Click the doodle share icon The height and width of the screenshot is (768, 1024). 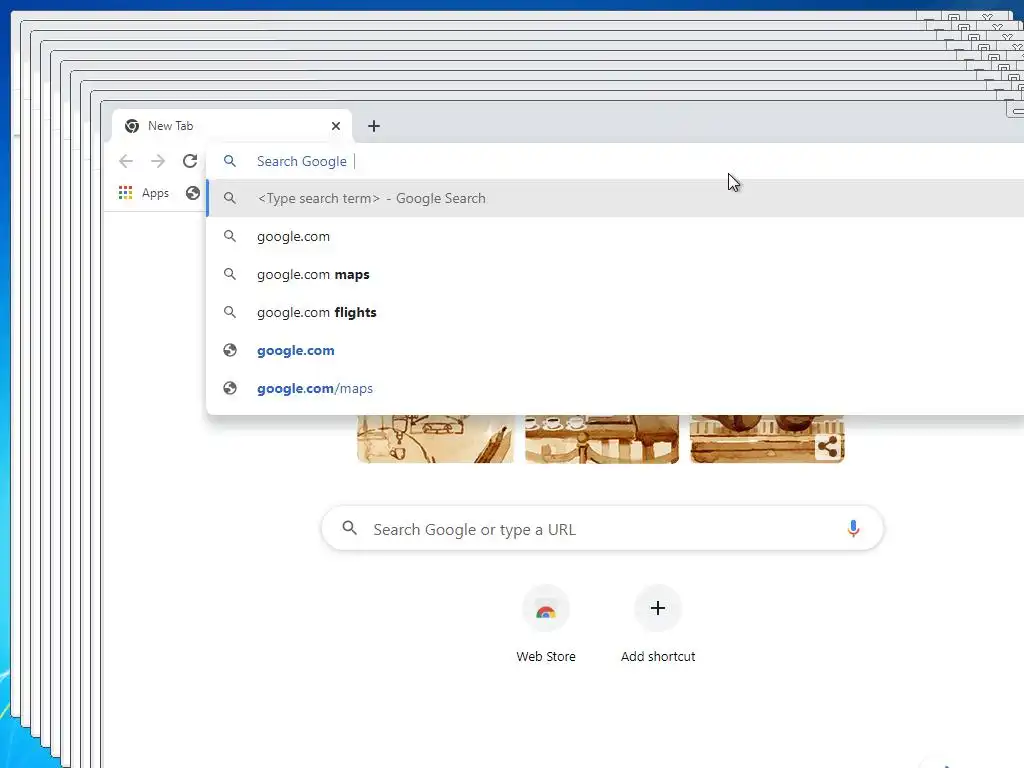tap(827, 447)
